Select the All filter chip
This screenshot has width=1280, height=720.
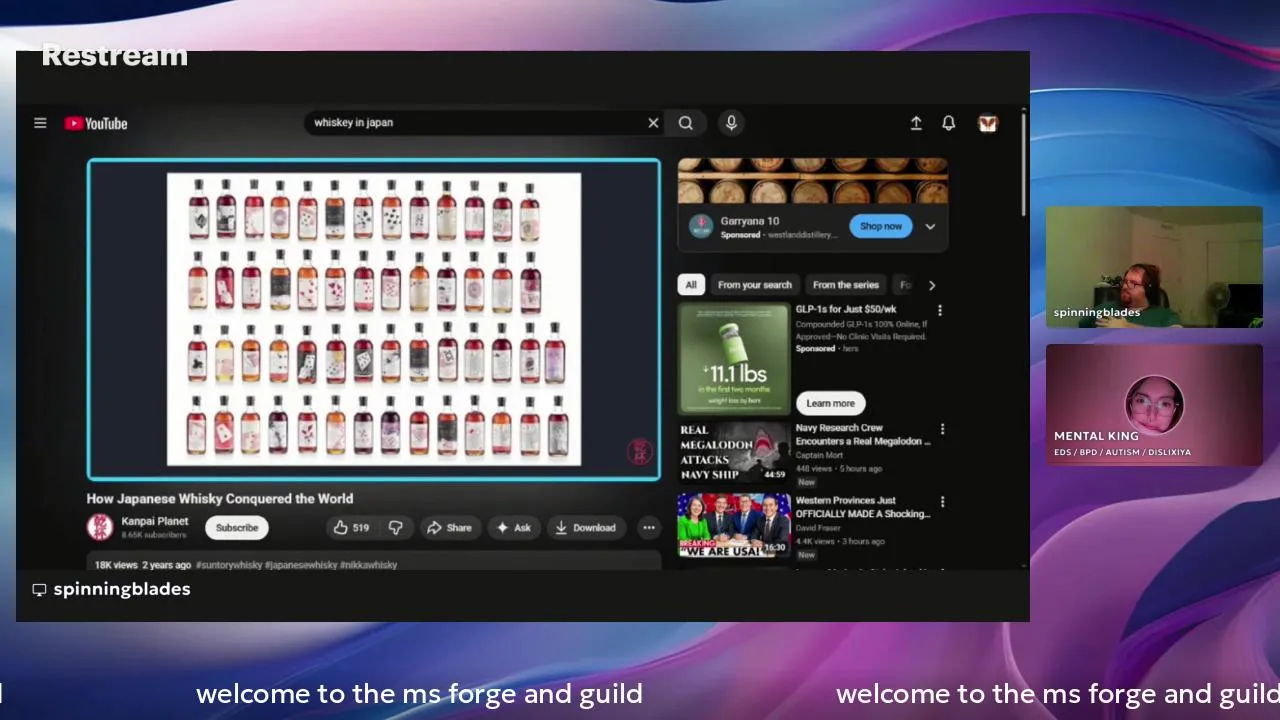690,285
